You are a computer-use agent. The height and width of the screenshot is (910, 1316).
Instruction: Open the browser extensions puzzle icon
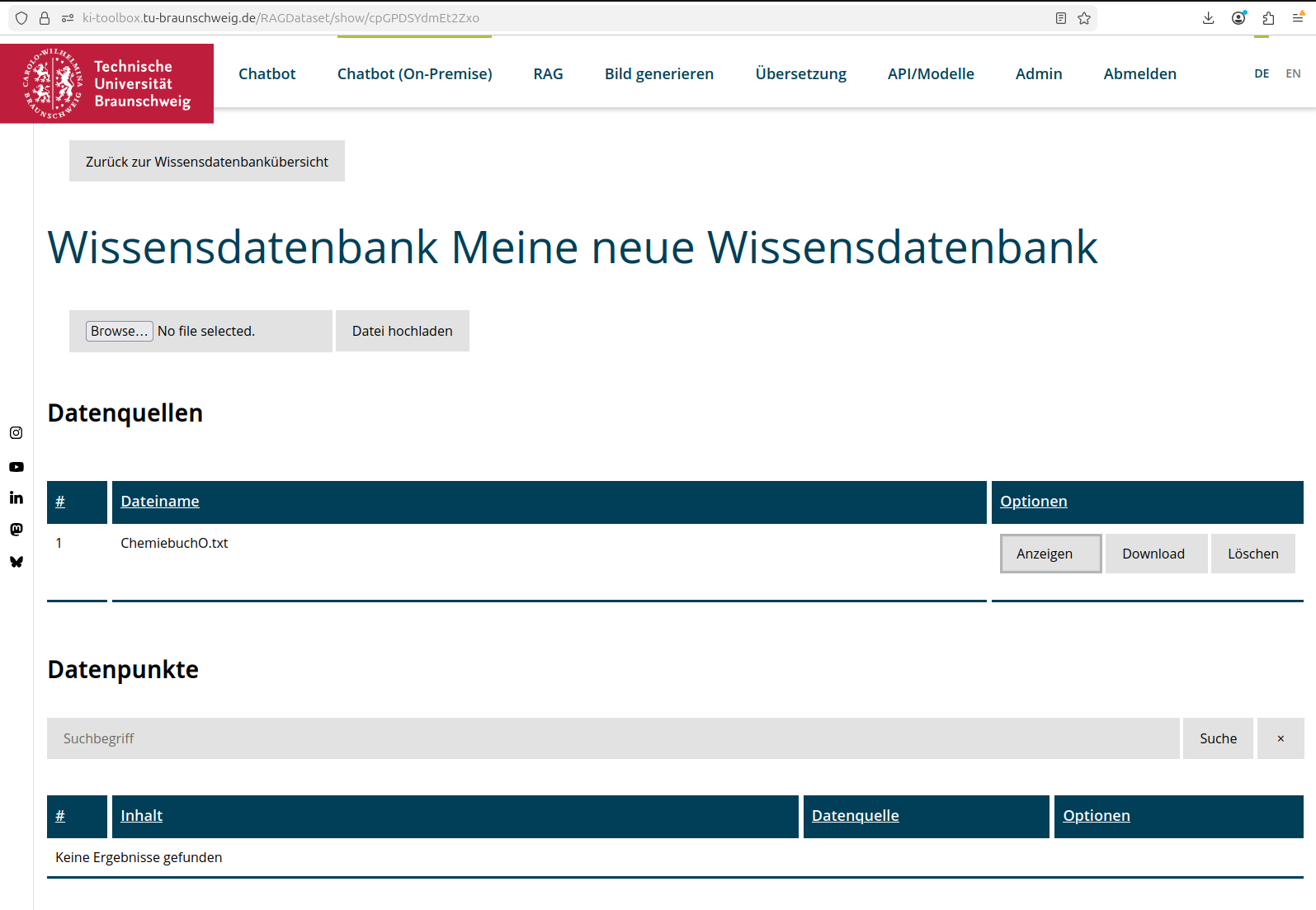click(1268, 18)
